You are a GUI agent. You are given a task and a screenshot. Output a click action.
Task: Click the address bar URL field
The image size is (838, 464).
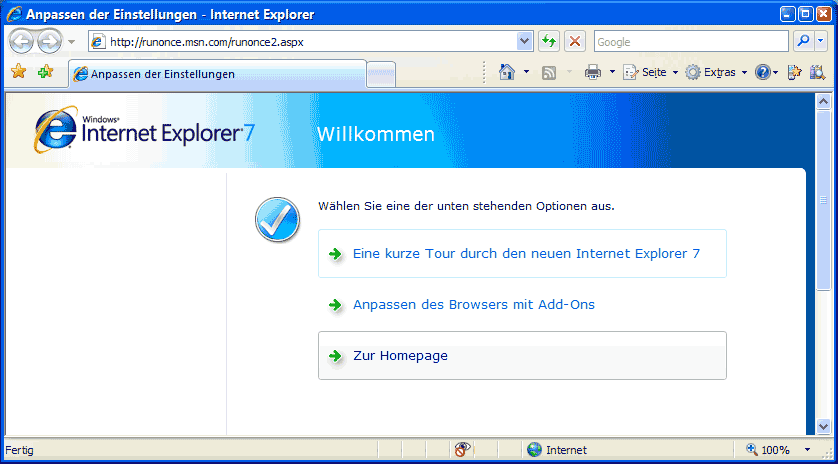[312, 42]
